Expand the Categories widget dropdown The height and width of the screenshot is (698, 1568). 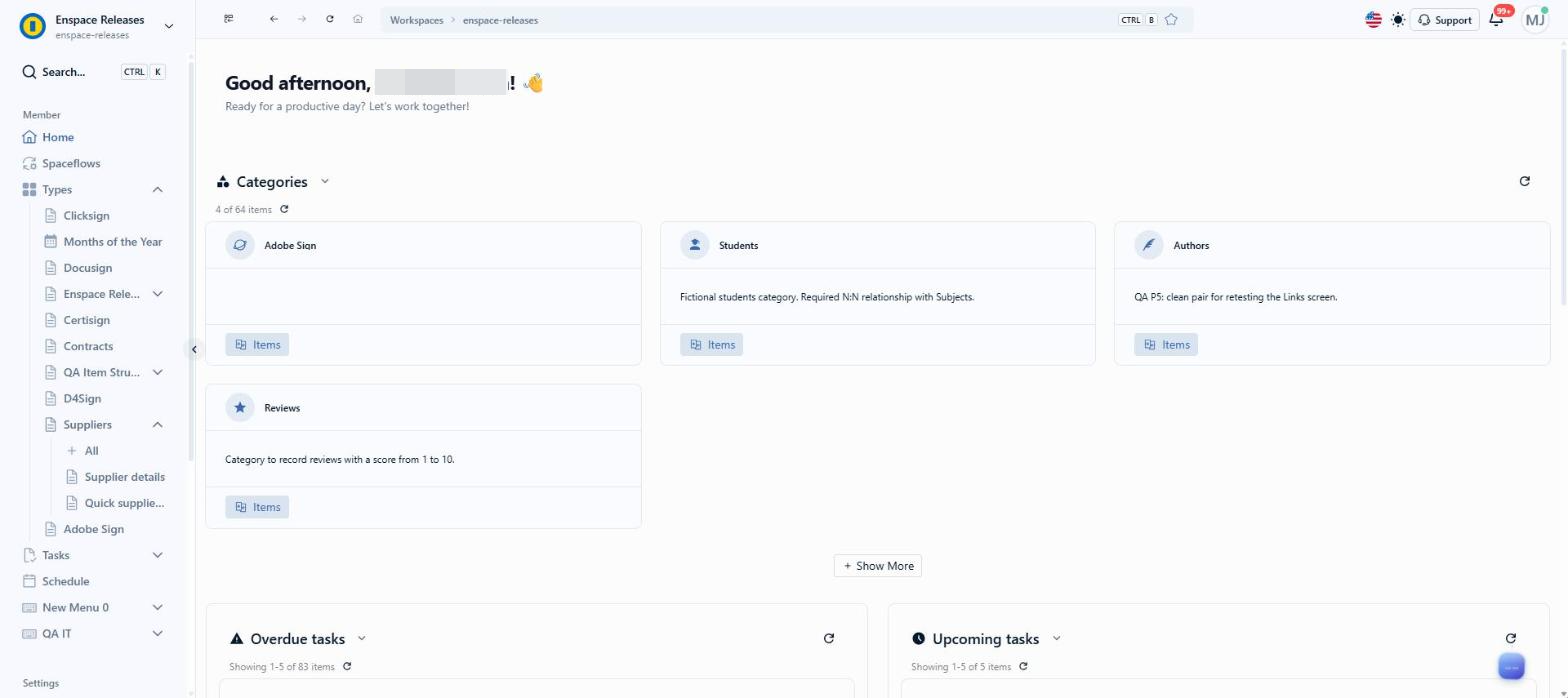pos(325,181)
